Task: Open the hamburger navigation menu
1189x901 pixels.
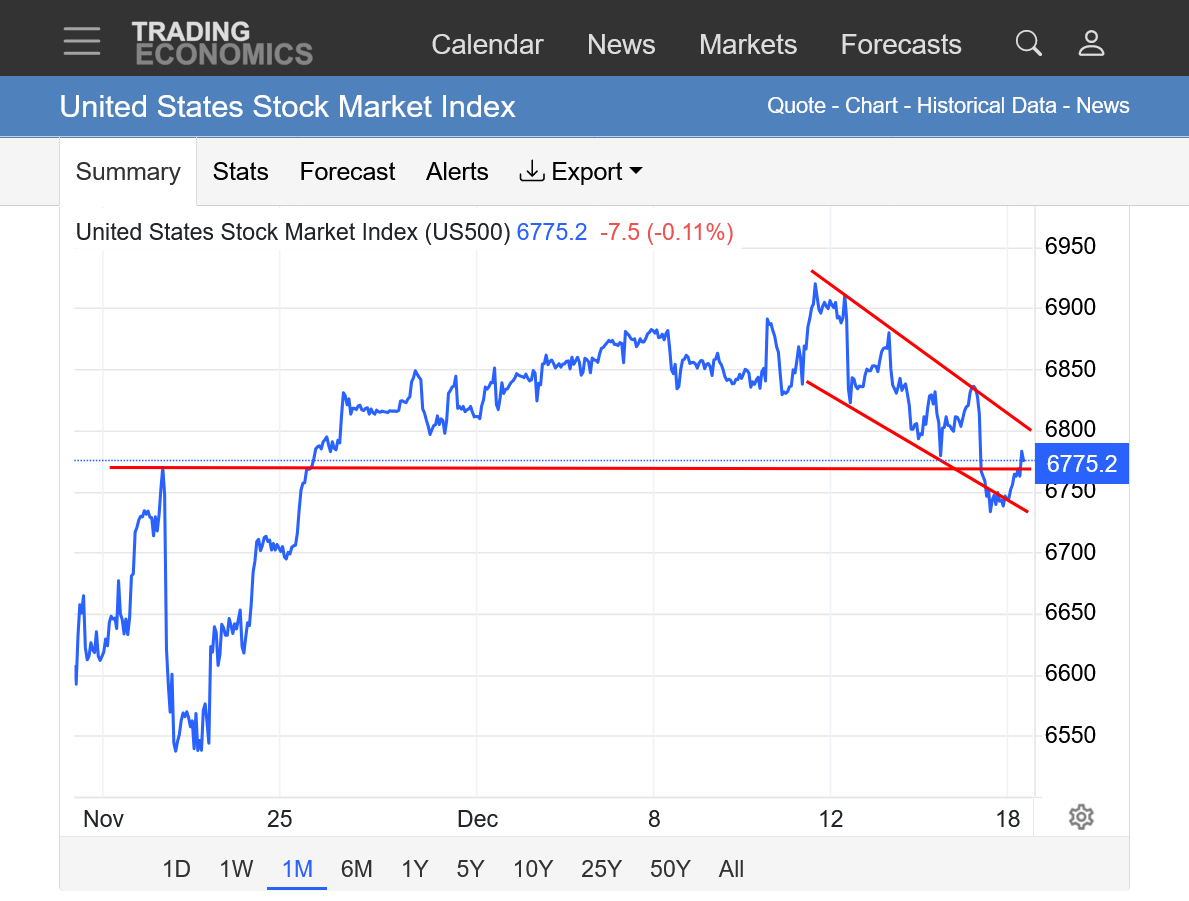Action: point(81,41)
